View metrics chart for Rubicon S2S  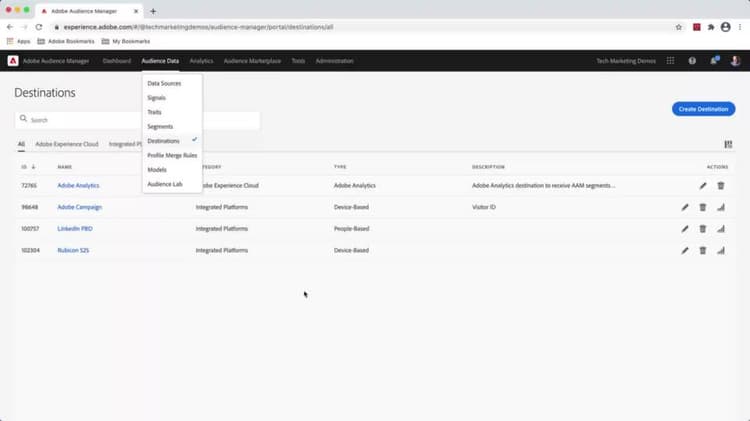tap(721, 250)
